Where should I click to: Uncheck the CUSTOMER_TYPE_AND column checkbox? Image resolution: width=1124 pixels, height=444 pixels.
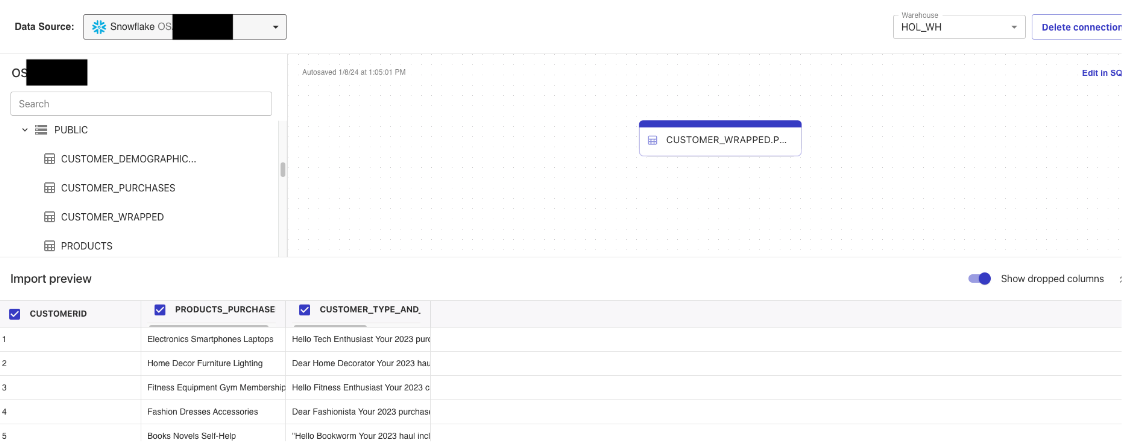305,310
